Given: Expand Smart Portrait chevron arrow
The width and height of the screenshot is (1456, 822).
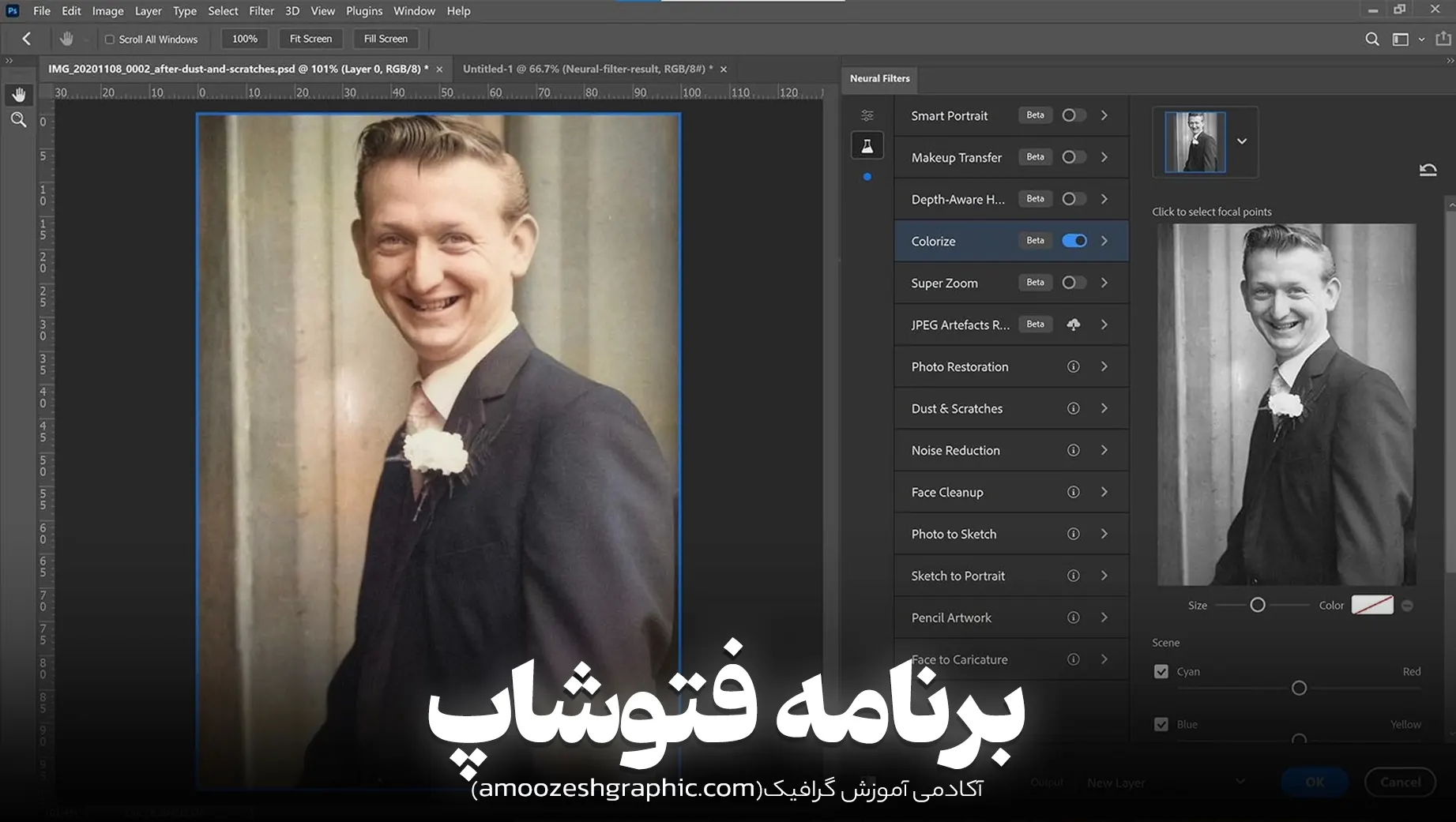Looking at the screenshot, I should 1104,115.
